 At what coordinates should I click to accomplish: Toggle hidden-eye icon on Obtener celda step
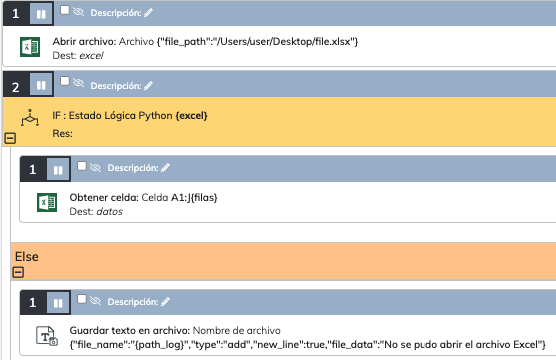coord(95,167)
